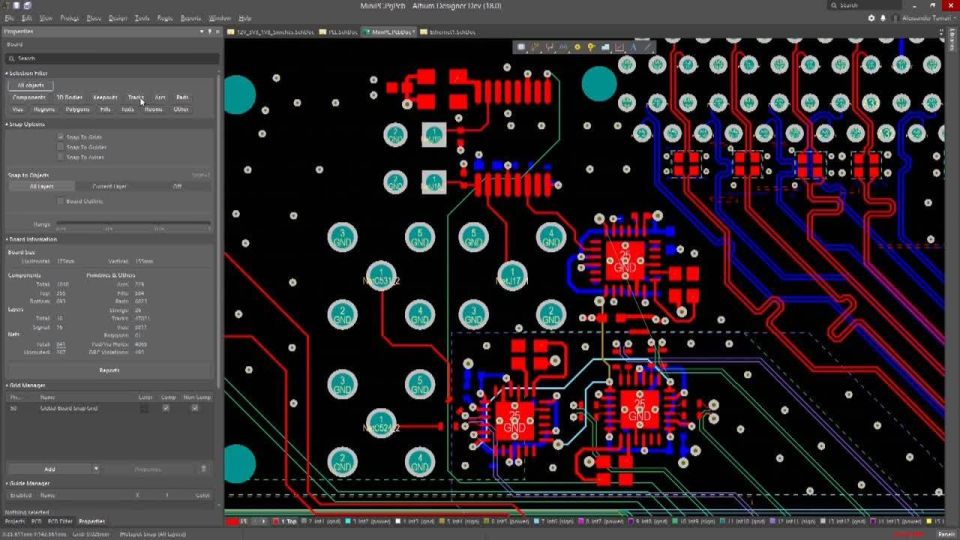Pin the Properties panel

pos(209,31)
